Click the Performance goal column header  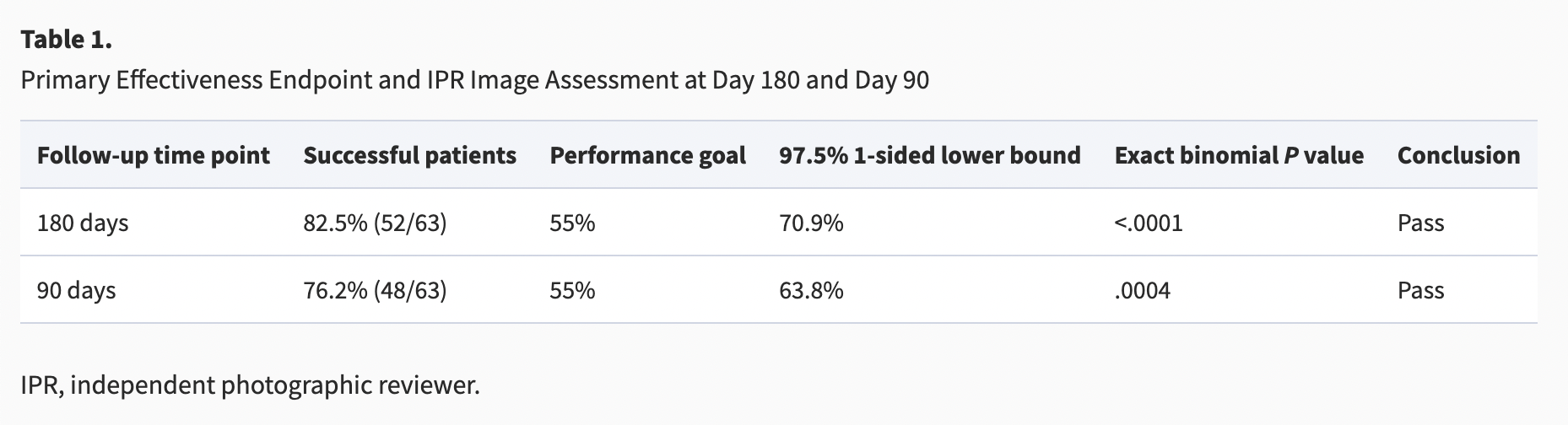click(x=647, y=155)
